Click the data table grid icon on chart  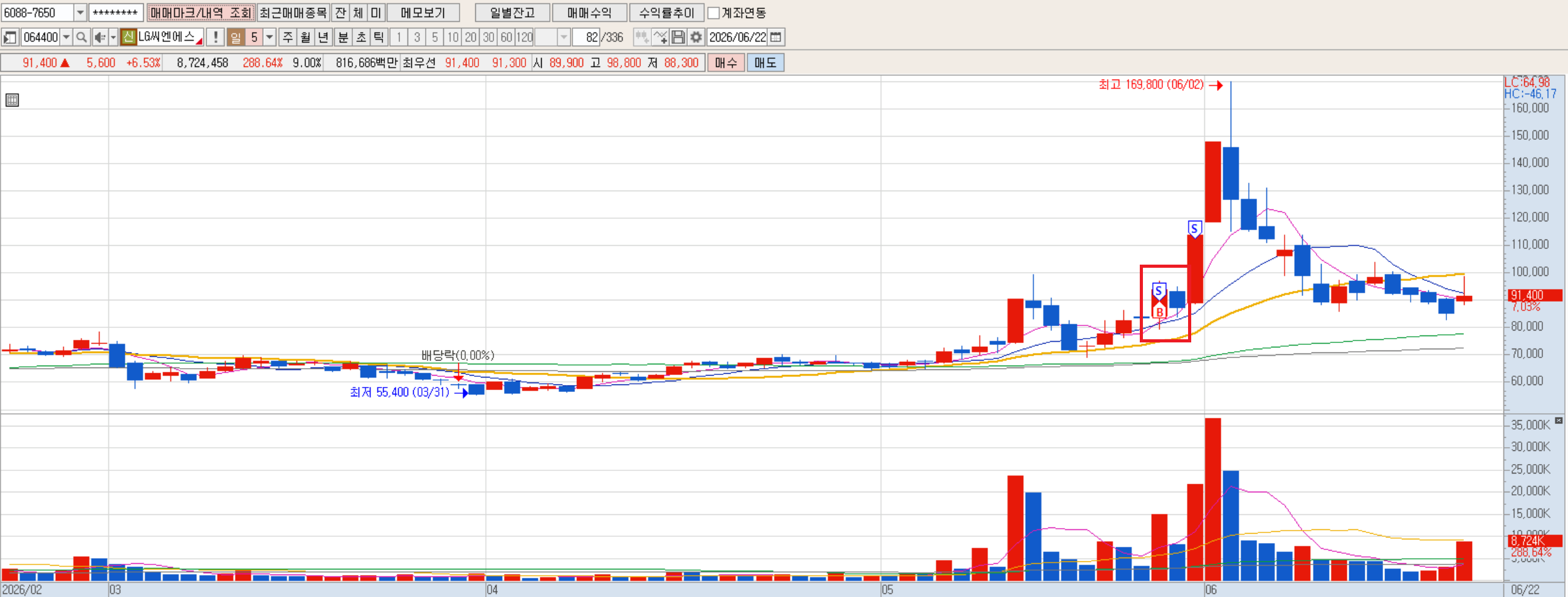coord(13,100)
